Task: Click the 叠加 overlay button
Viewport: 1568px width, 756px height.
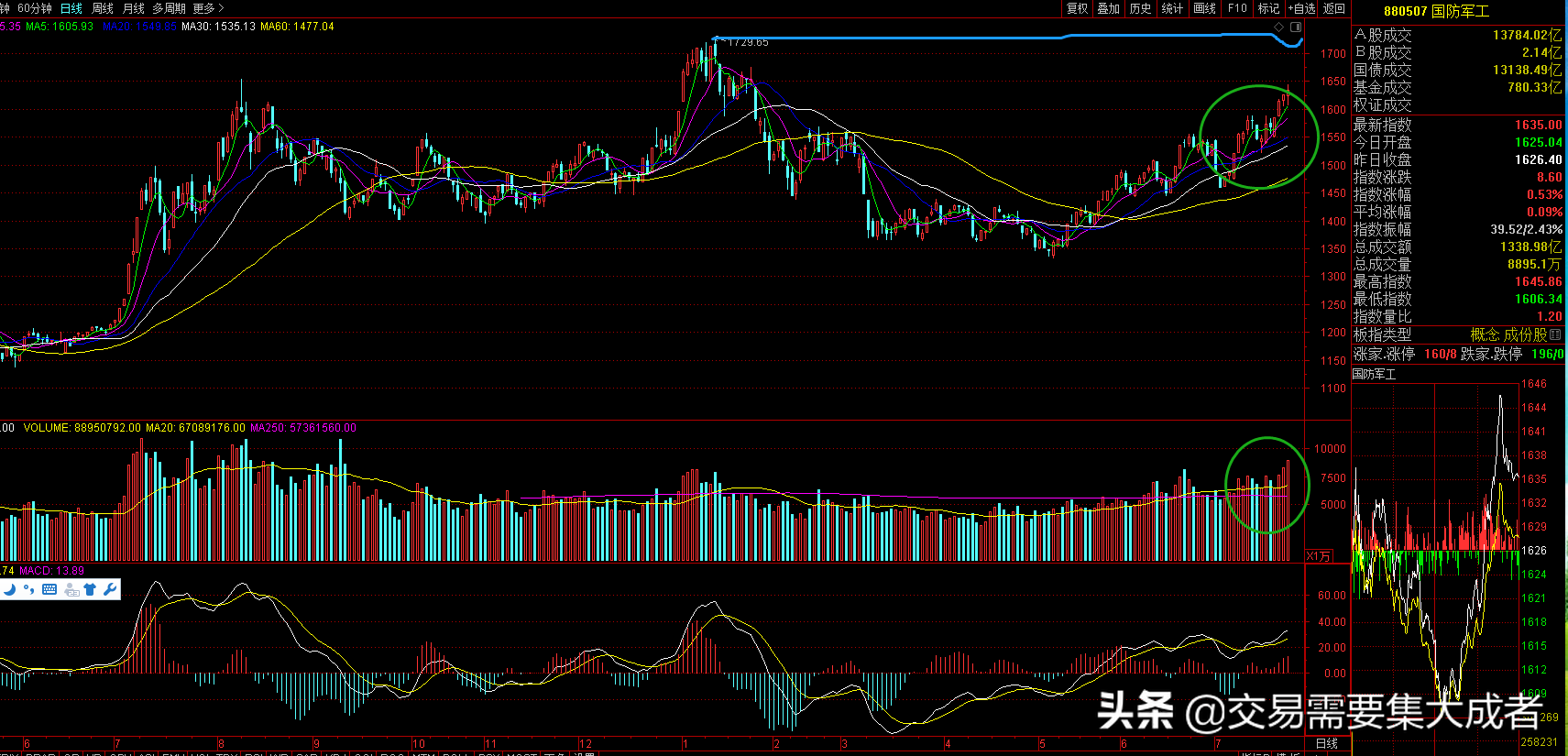Action: [1109, 8]
